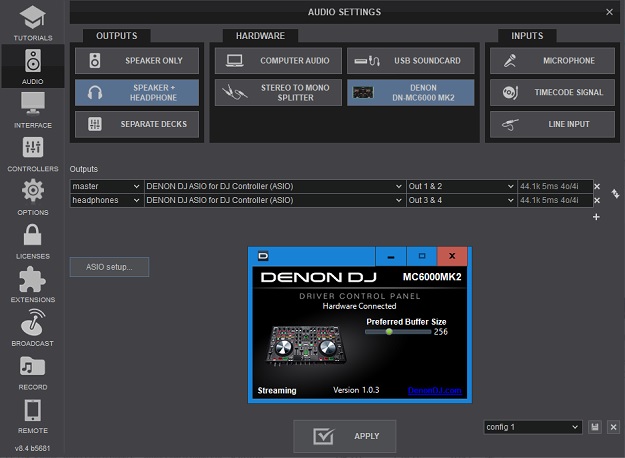Click the v8.4 b5681 version label
Image resolution: width=625 pixels, height=458 pixels.
pyautogui.click(x=33, y=448)
